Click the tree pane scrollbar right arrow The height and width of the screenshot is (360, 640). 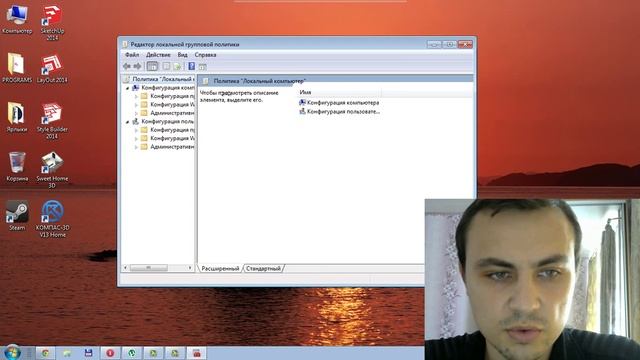point(190,268)
